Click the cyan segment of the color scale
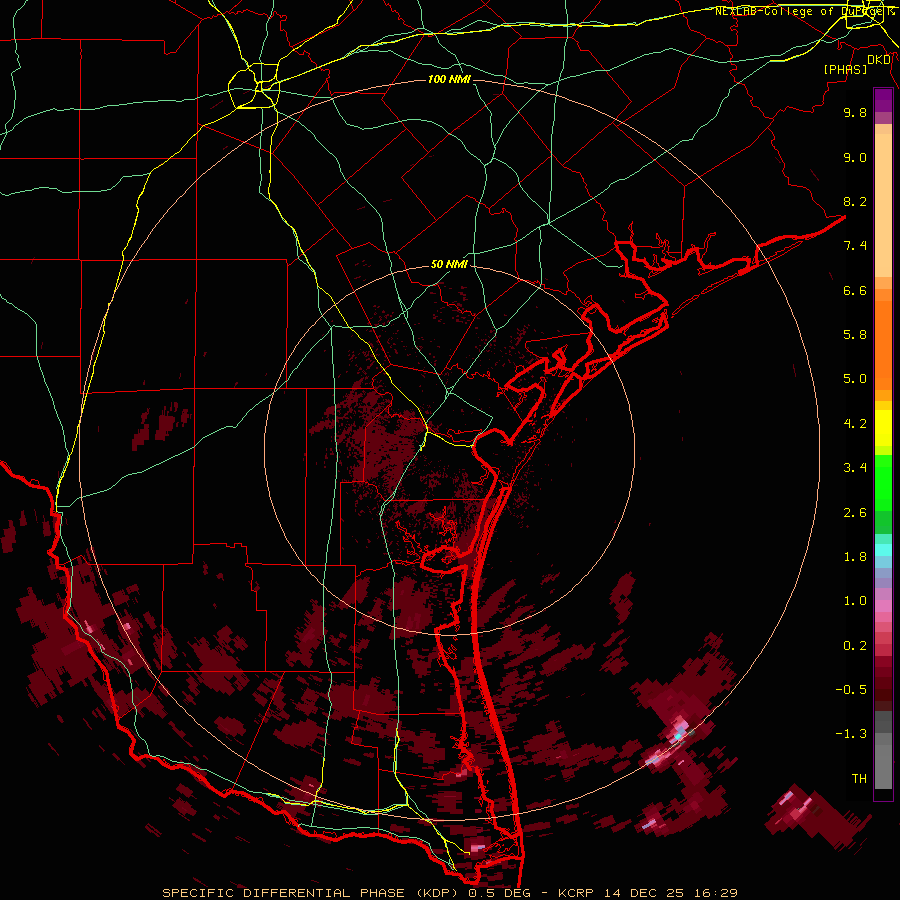The height and width of the screenshot is (900, 900). click(x=883, y=550)
